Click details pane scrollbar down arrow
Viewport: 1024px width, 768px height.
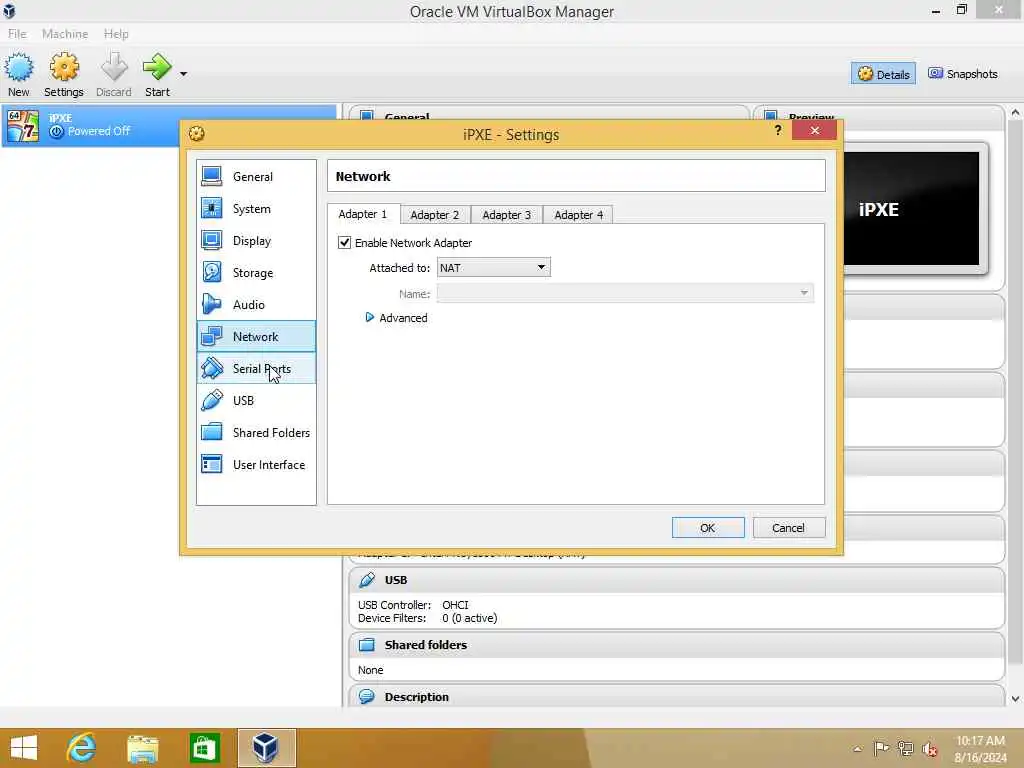coord(1016,698)
